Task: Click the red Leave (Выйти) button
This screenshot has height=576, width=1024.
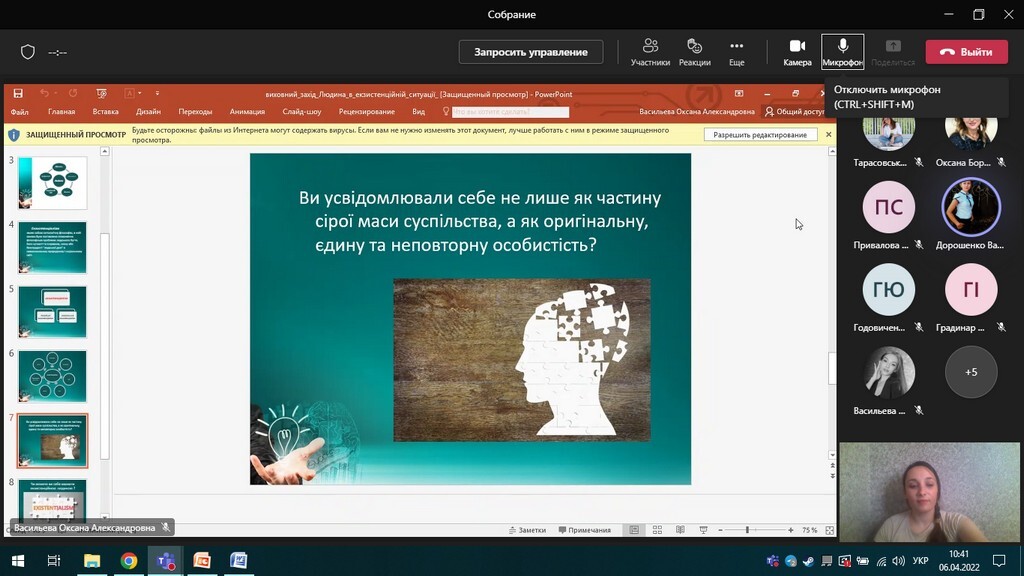Action: coord(966,52)
